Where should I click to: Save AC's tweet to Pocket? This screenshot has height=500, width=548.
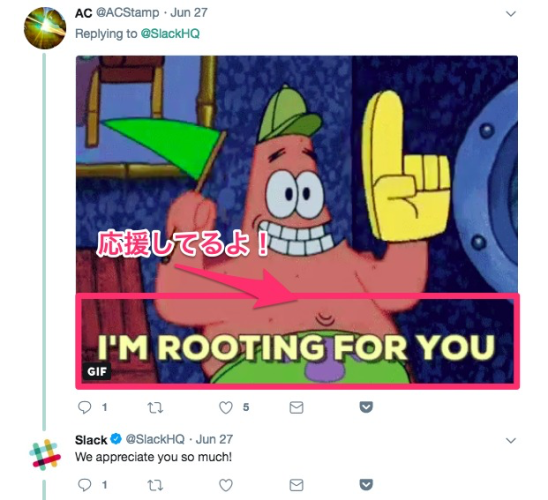point(366,407)
